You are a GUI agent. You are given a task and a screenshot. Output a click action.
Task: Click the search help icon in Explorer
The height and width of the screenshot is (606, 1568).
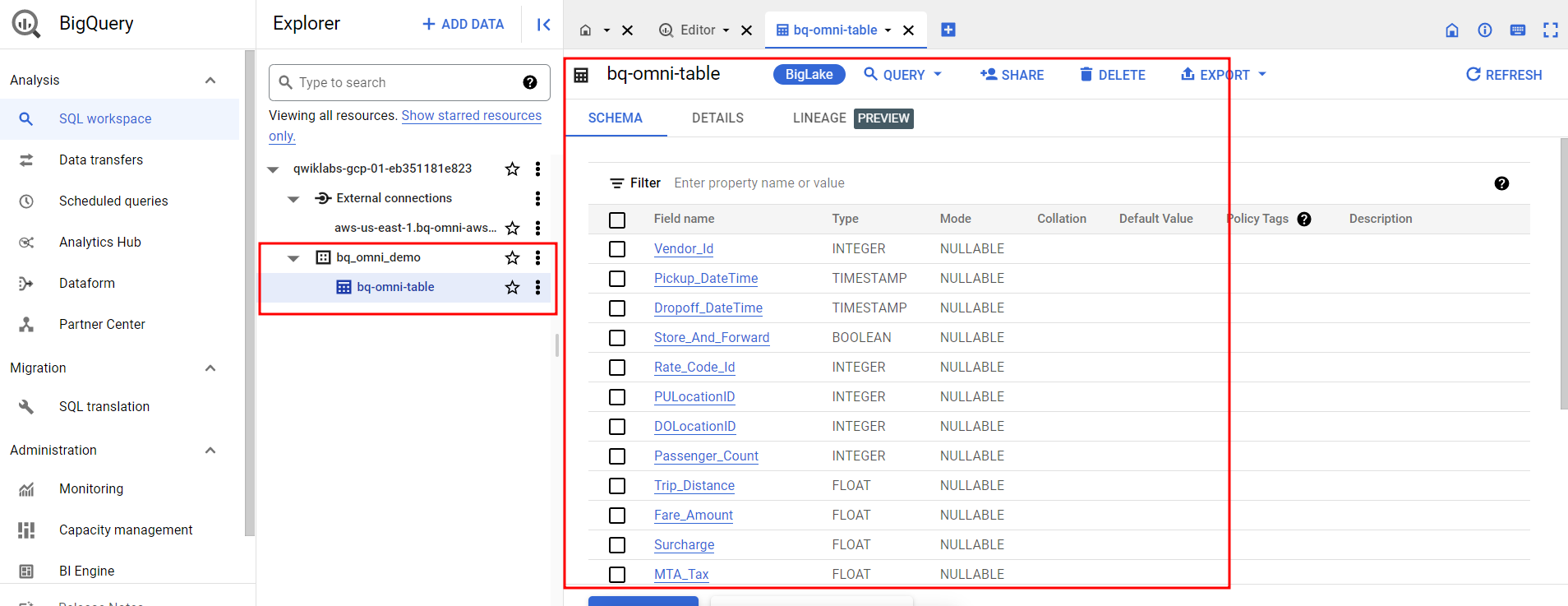[x=530, y=82]
